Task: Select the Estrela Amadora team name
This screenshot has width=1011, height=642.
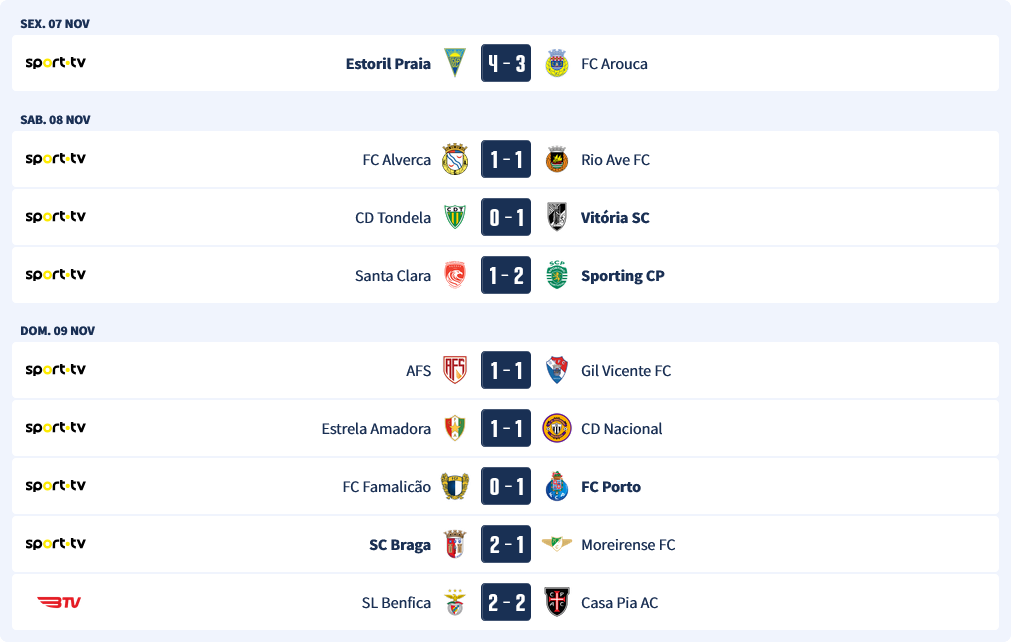Action: (x=376, y=428)
